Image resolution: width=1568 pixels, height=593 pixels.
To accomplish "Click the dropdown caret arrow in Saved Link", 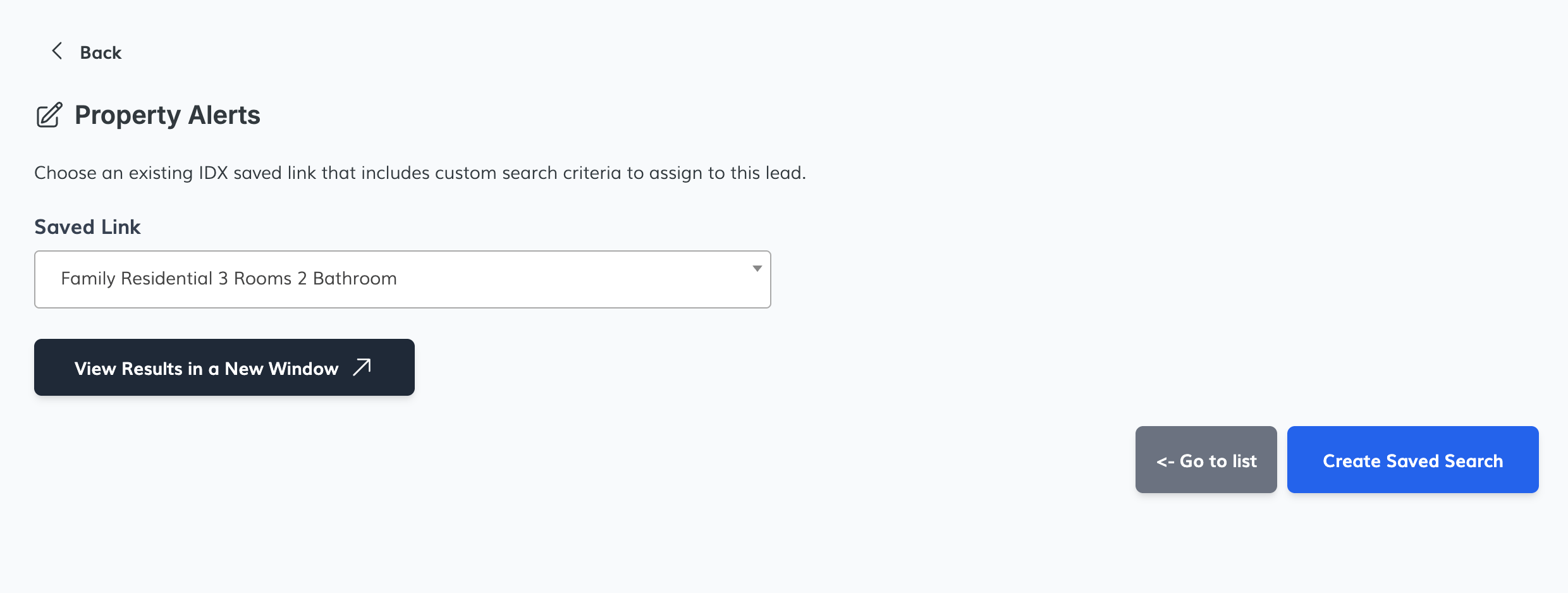I will [x=757, y=269].
